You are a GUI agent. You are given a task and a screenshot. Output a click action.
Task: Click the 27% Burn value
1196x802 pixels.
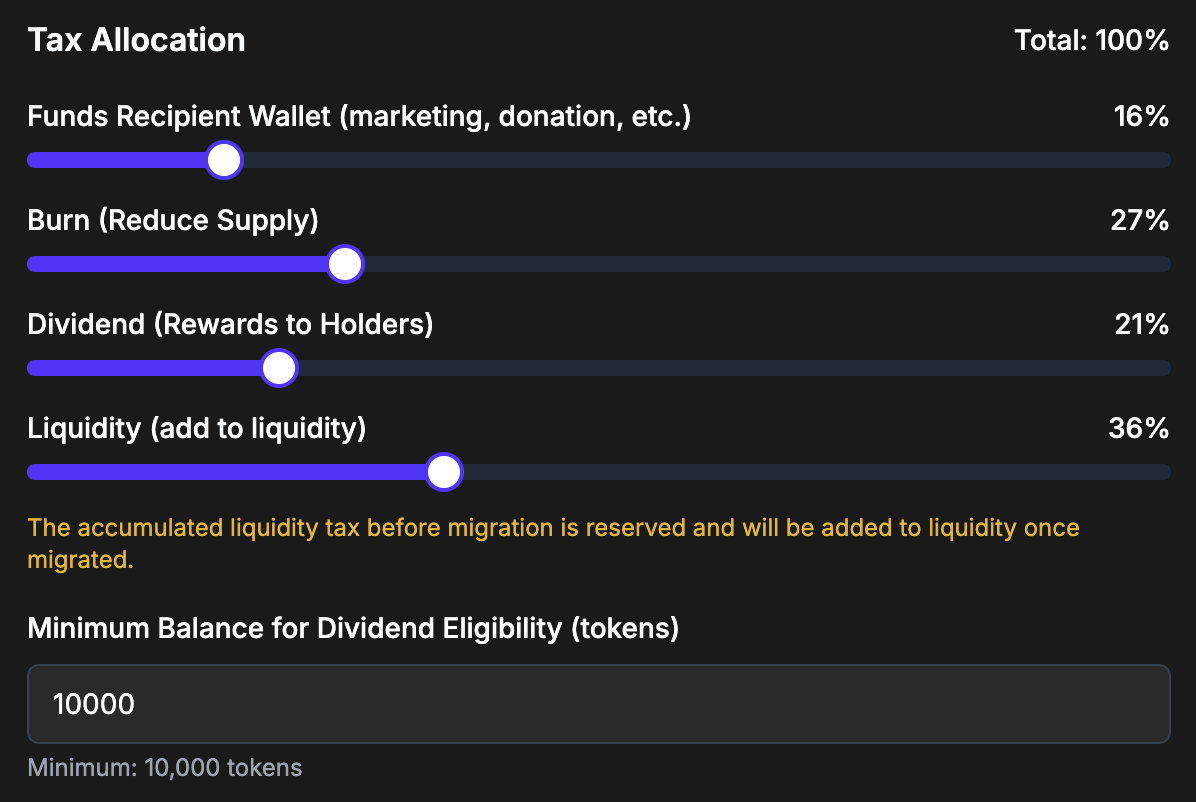click(x=1139, y=221)
